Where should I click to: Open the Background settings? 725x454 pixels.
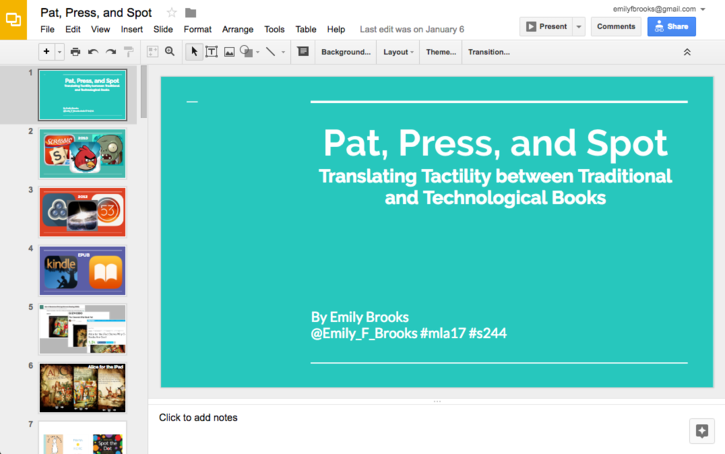tap(346, 52)
